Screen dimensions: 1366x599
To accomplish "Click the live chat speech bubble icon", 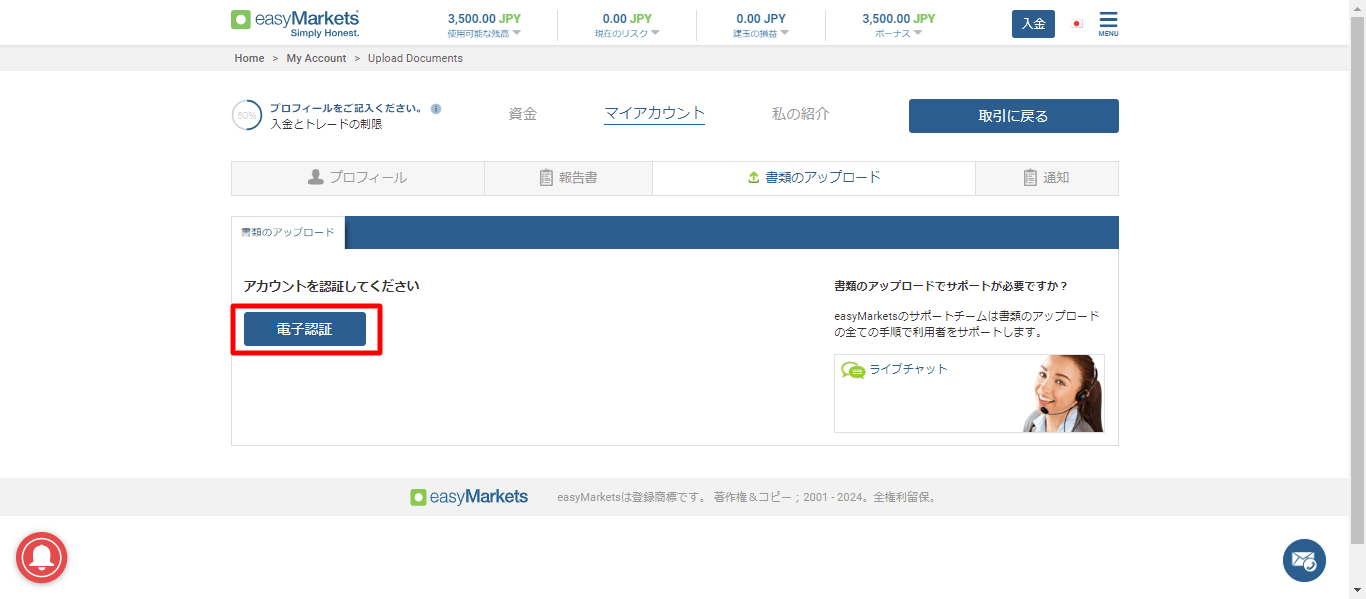I will click(x=853, y=370).
